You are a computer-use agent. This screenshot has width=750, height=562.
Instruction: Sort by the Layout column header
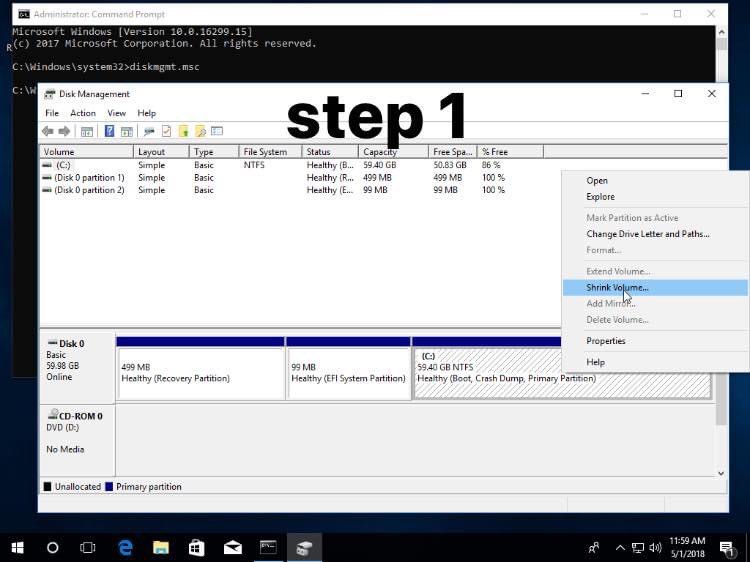pos(161,152)
